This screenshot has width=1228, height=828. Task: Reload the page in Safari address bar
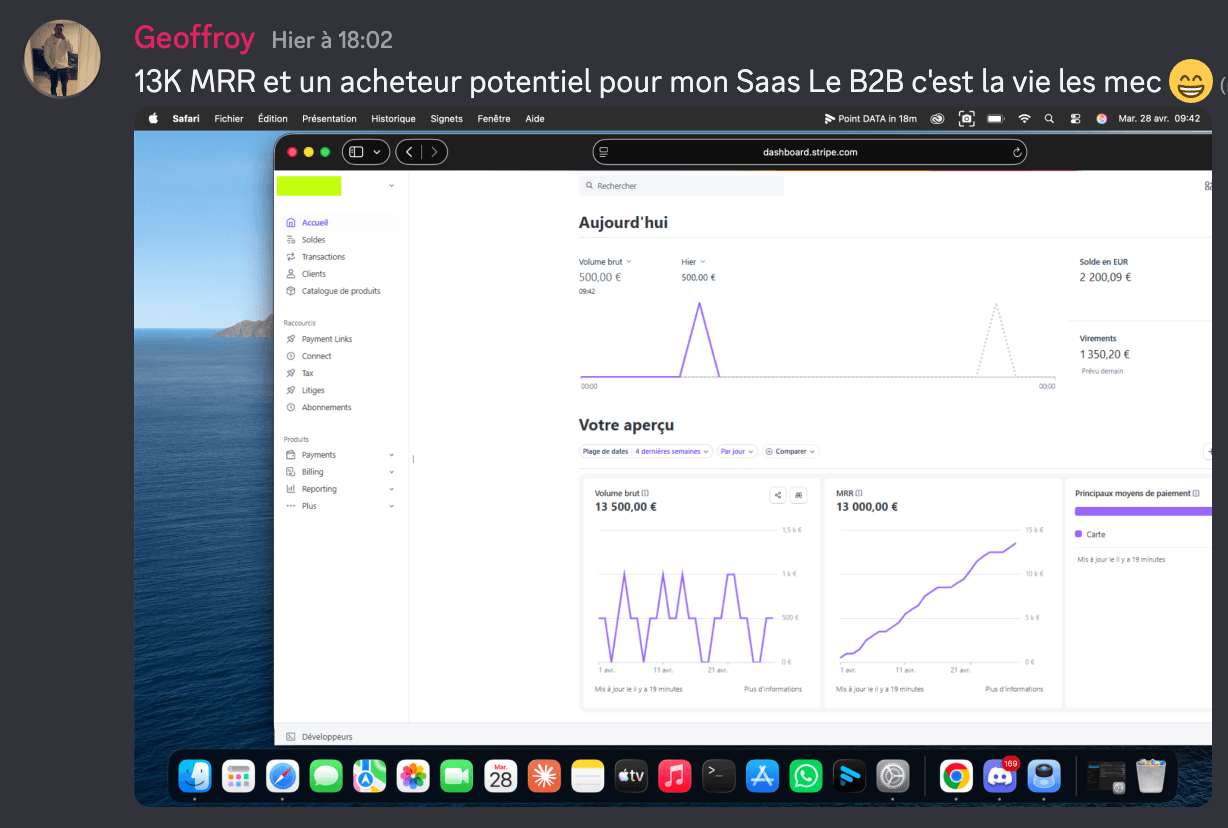coord(1017,152)
